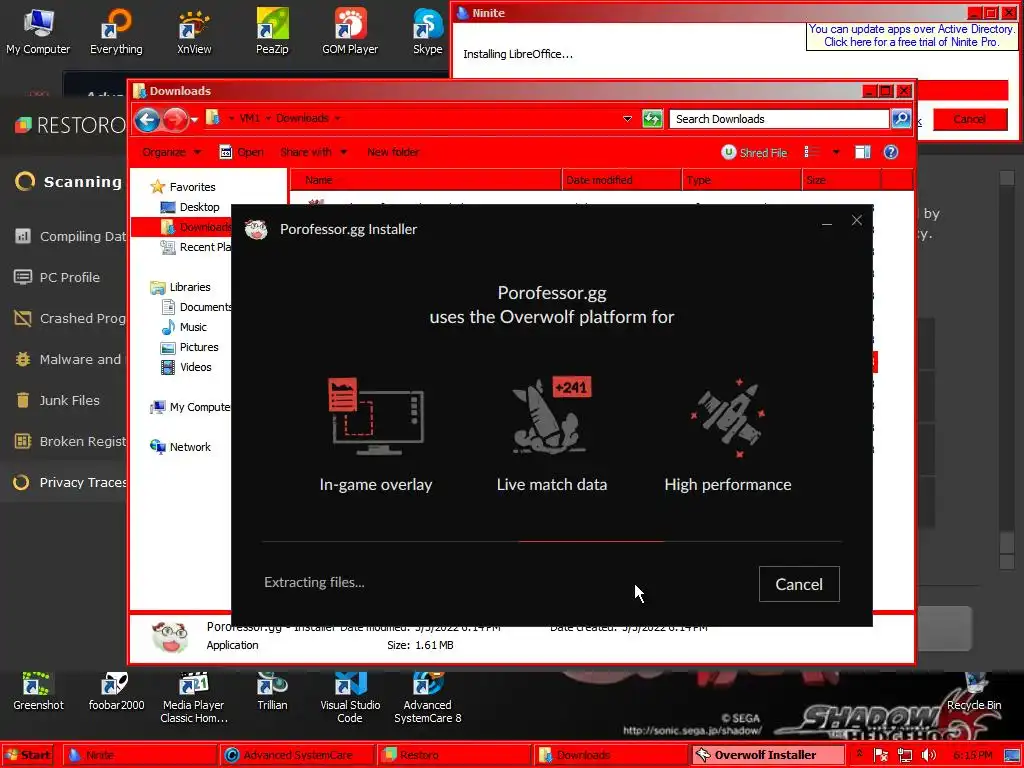Open the Organize menu dropdown
Viewport: 1024px width, 768px height.
pos(172,152)
